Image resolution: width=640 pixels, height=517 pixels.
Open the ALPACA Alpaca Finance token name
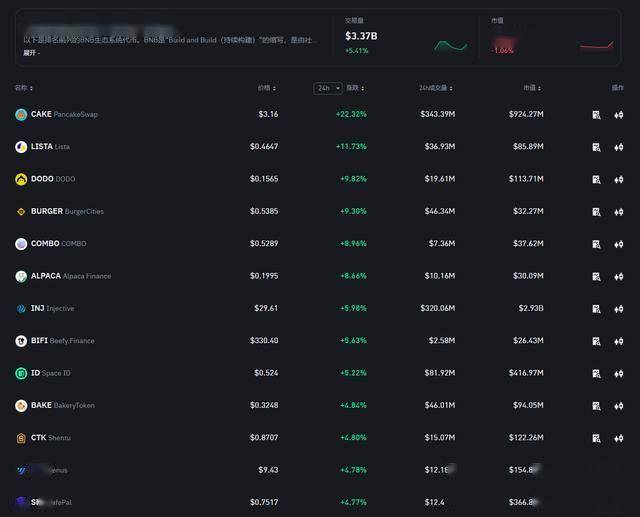coord(71,276)
